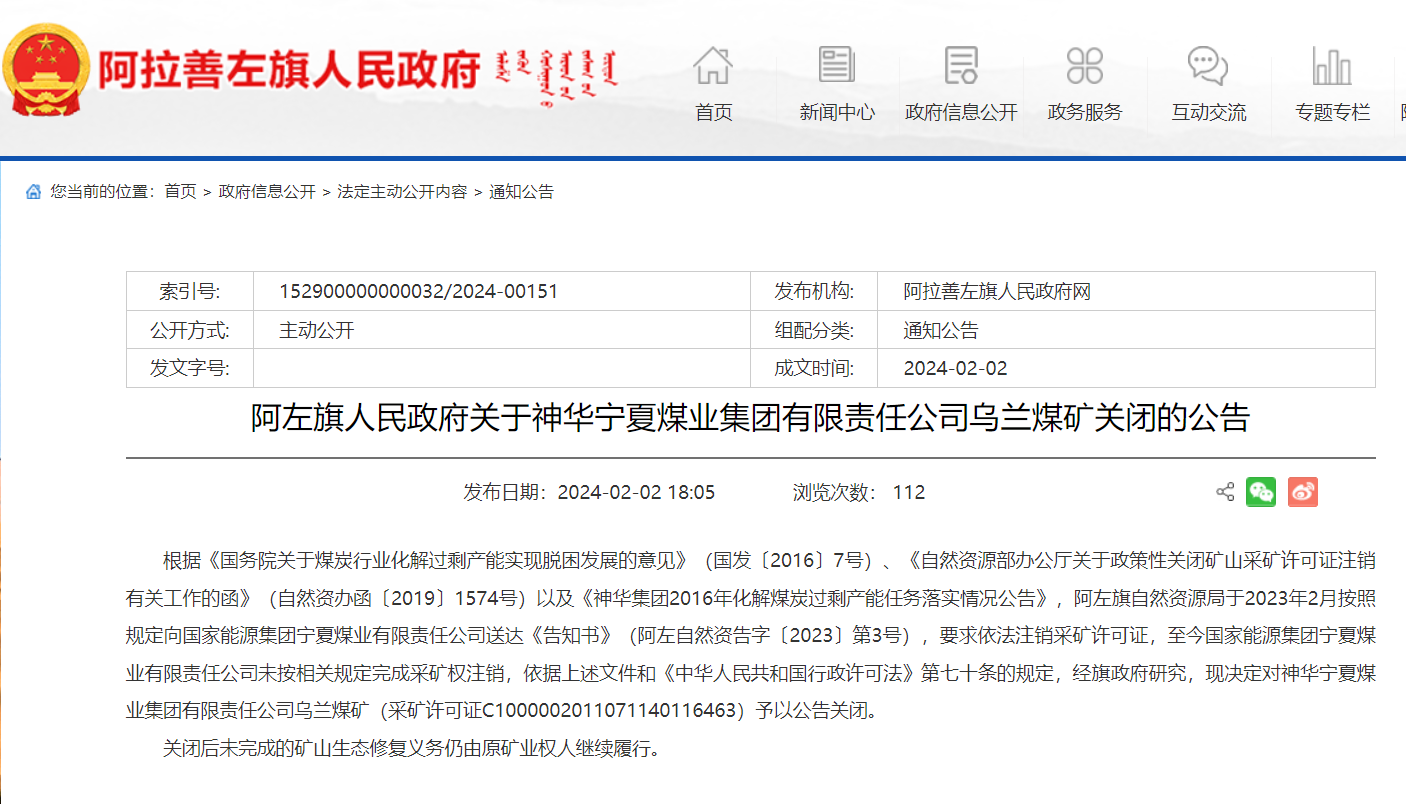1406x804 pixels.
Task: Click the national emblem logo
Action: [47, 70]
